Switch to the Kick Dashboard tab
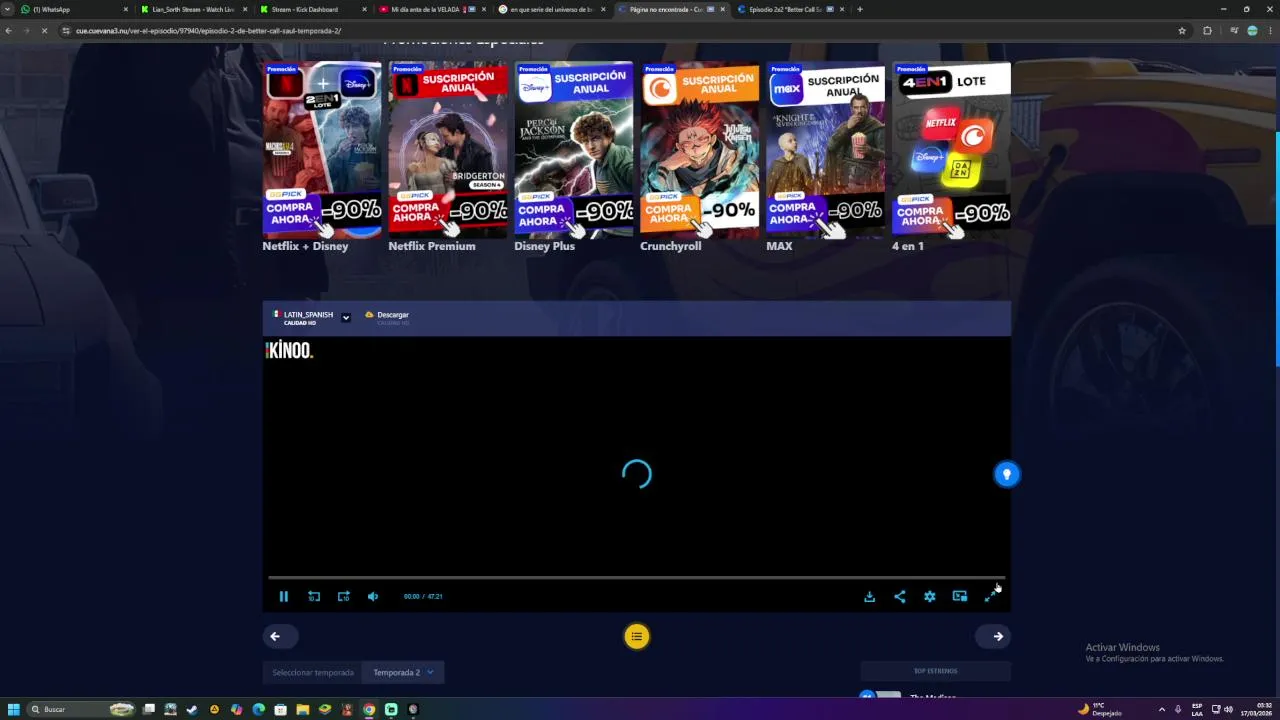1280x720 pixels. [x=312, y=9]
